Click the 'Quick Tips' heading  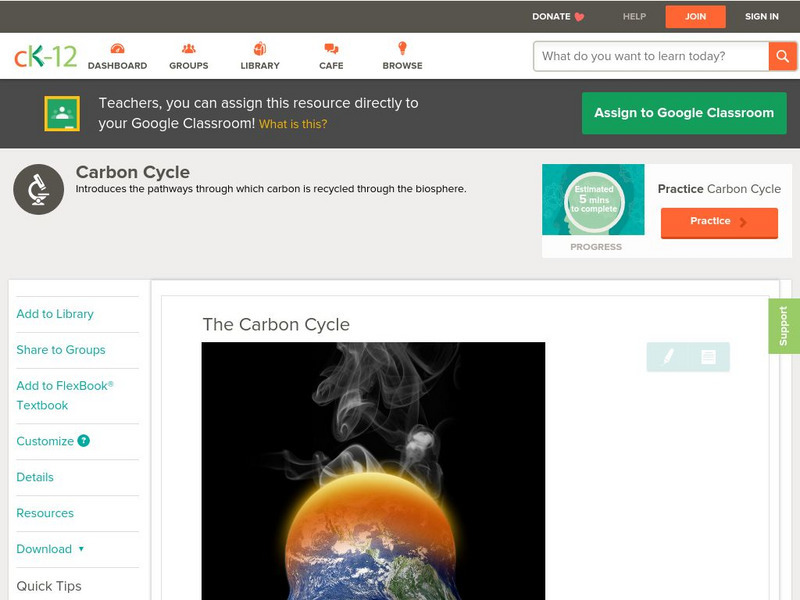pyautogui.click(x=49, y=586)
